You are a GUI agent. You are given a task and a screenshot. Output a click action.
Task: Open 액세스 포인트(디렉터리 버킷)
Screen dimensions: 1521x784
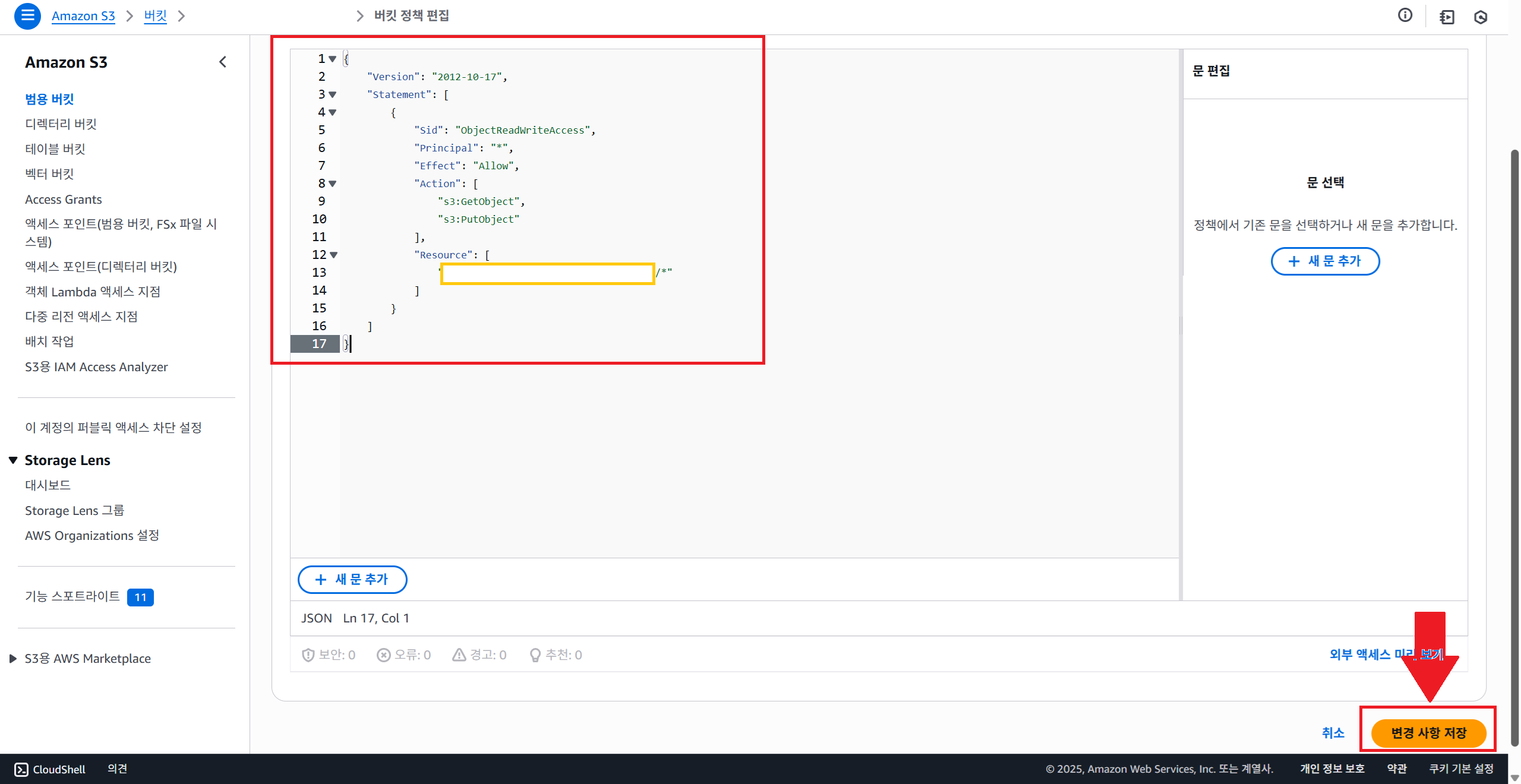101,267
